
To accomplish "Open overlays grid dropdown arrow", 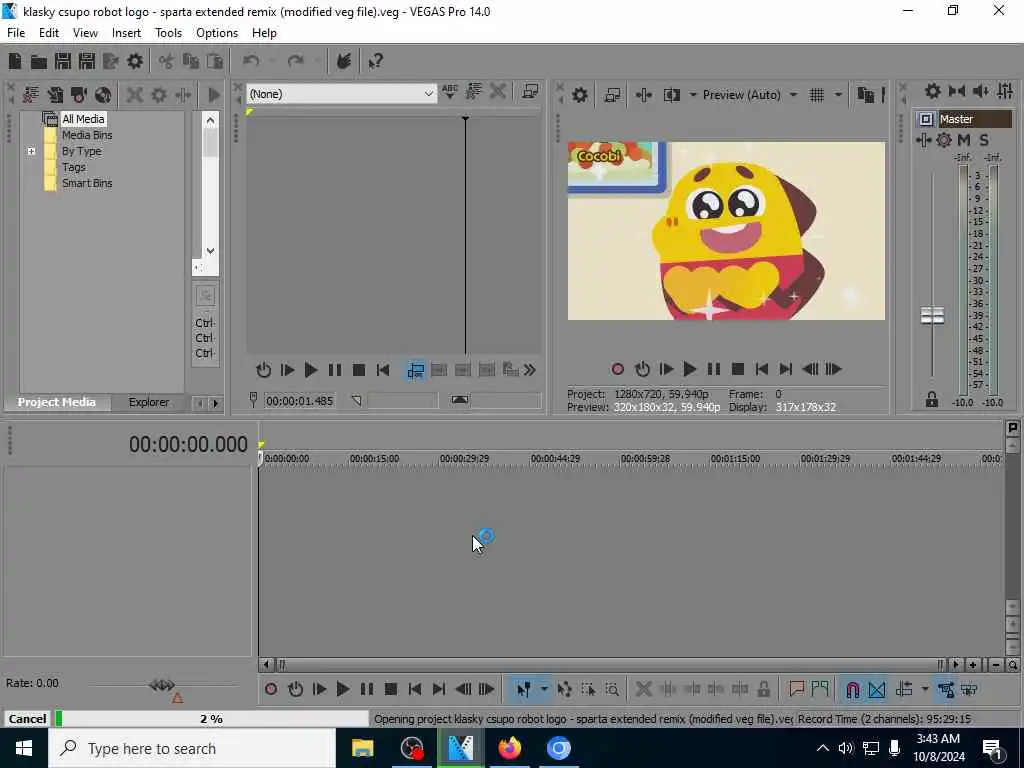I will 838,95.
